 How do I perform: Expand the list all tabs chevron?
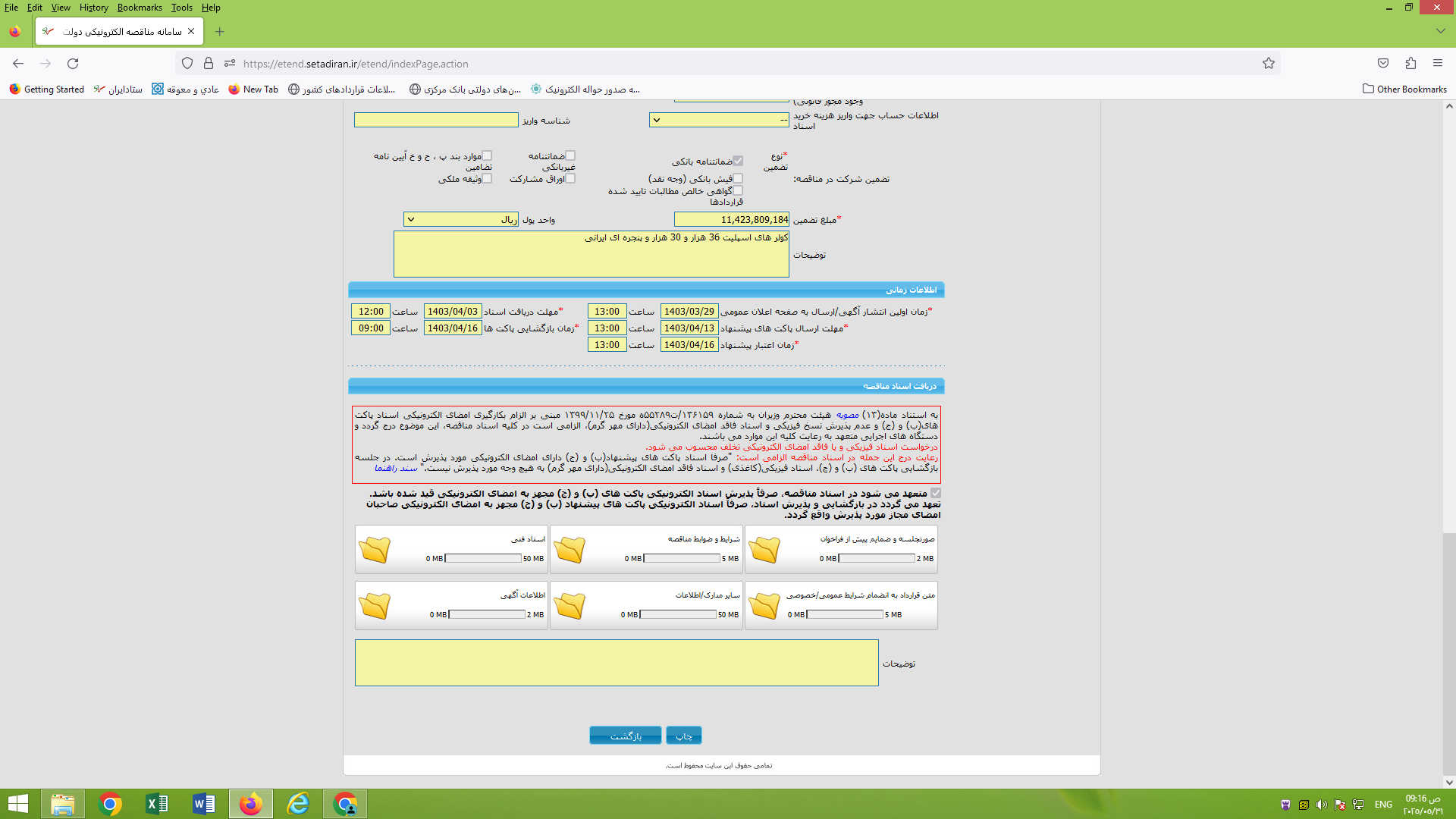point(1440,31)
